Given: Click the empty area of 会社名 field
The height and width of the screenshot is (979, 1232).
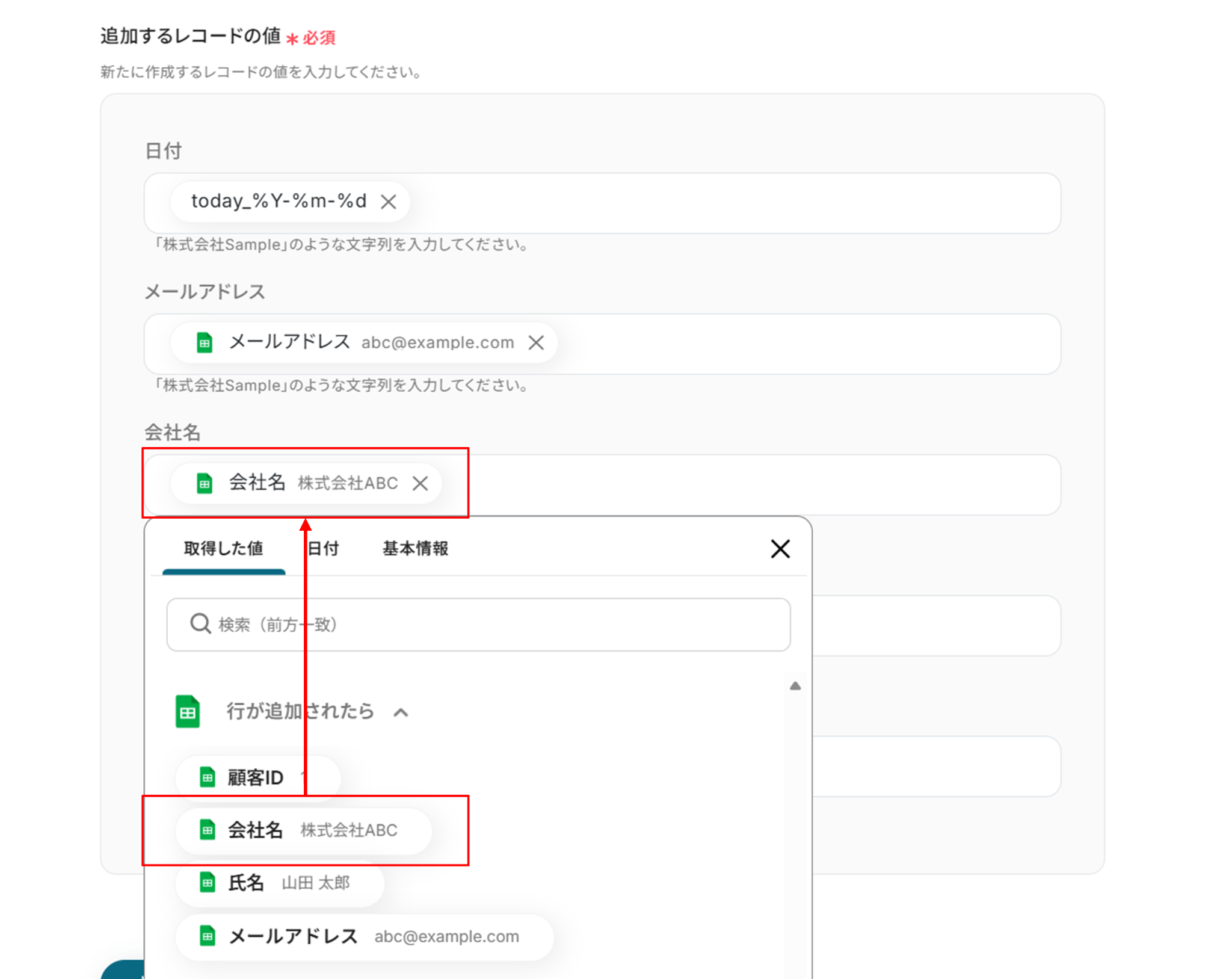Looking at the screenshot, I should (752, 484).
